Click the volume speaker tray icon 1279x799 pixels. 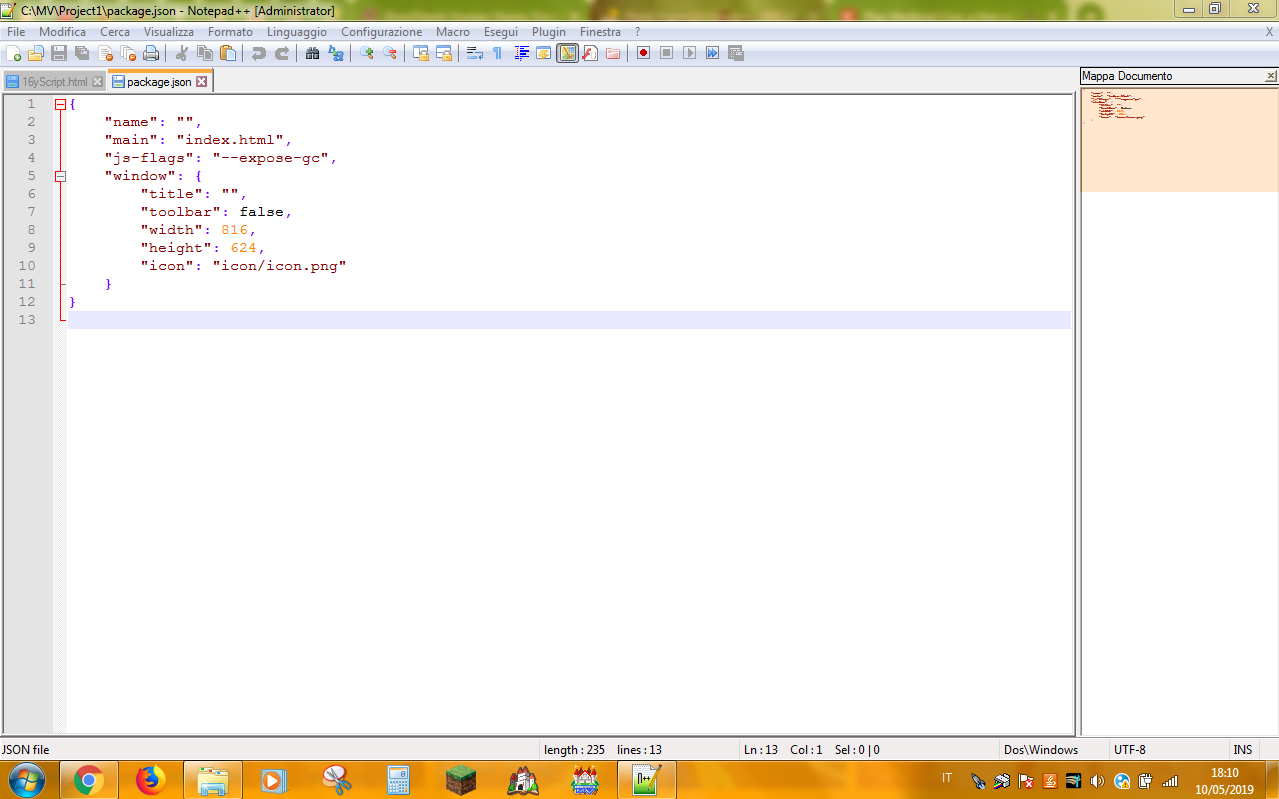tap(1097, 781)
